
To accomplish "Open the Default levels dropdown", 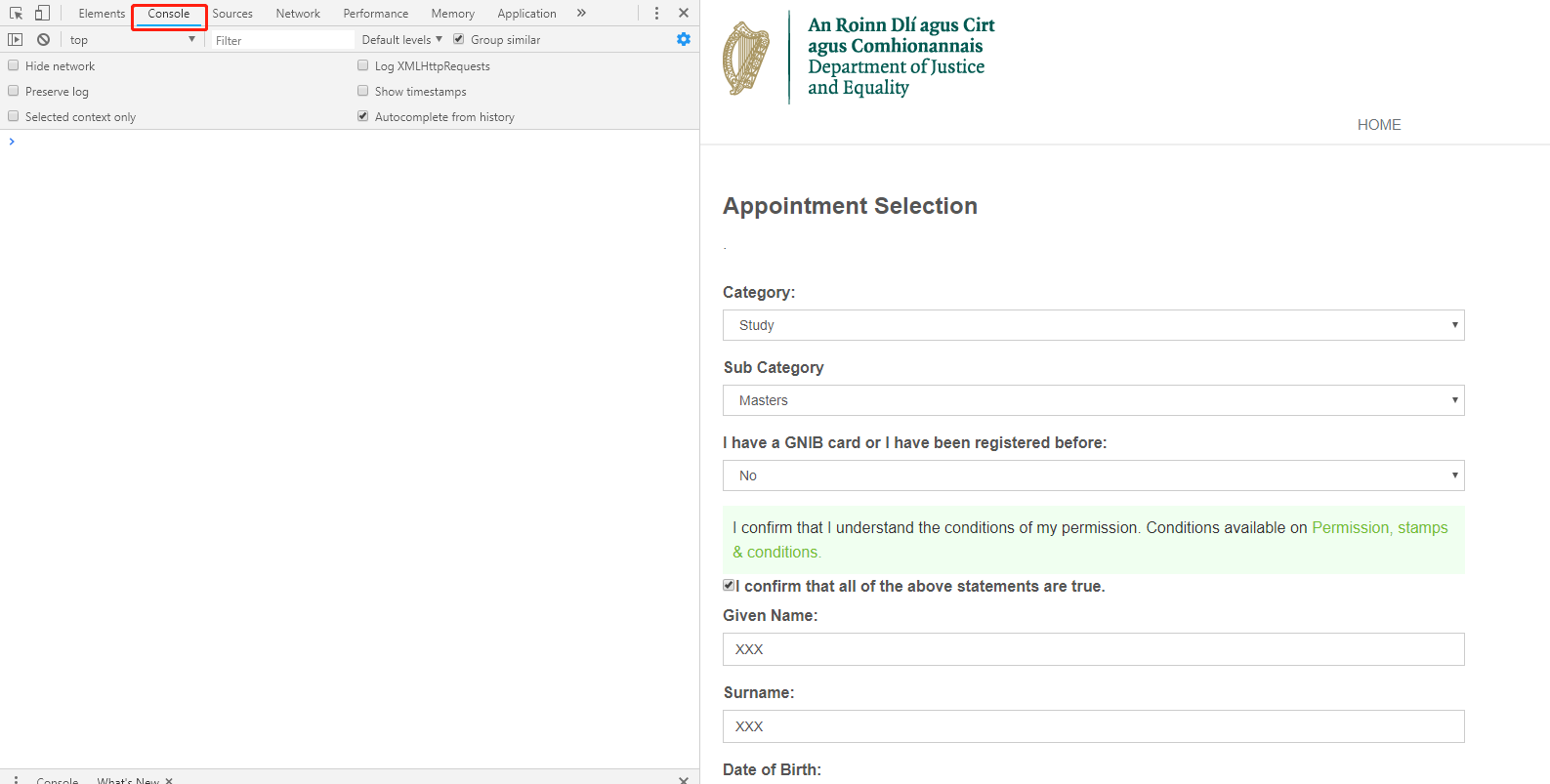I will pos(401,40).
